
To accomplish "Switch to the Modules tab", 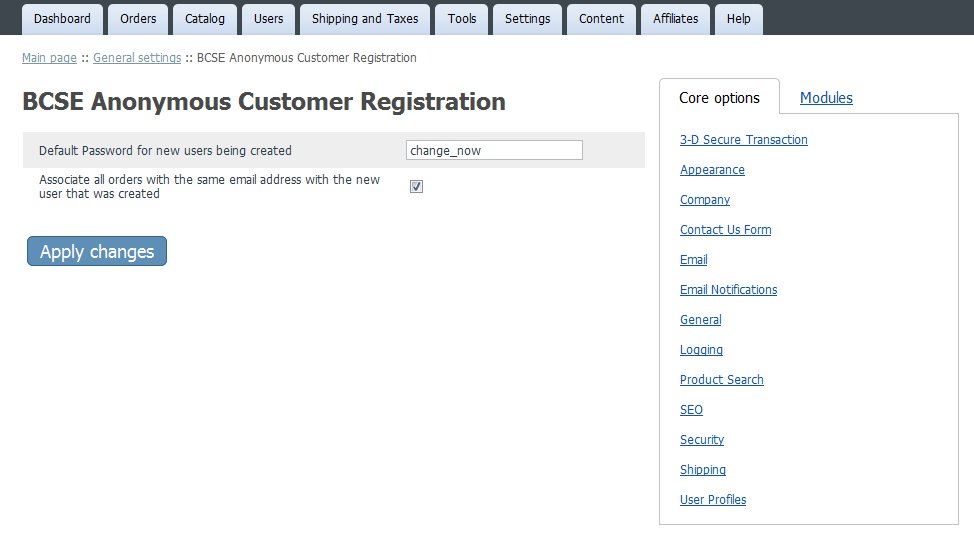I will coord(826,98).
